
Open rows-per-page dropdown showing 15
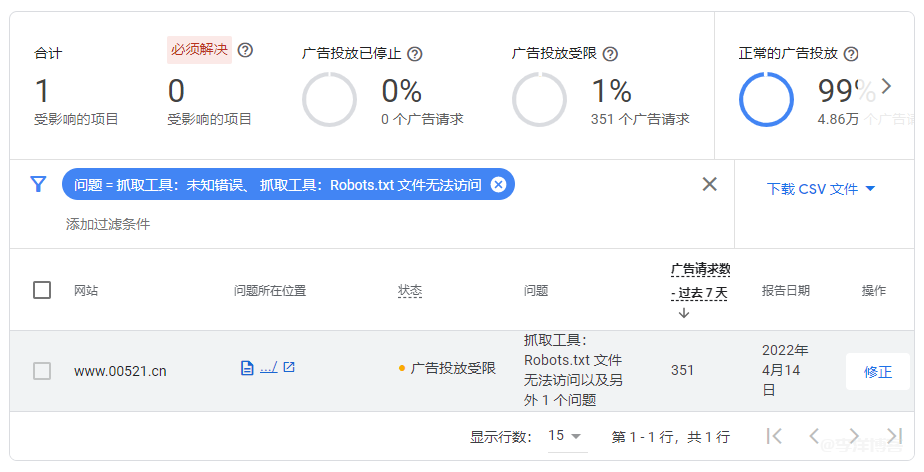click(565, 436)
